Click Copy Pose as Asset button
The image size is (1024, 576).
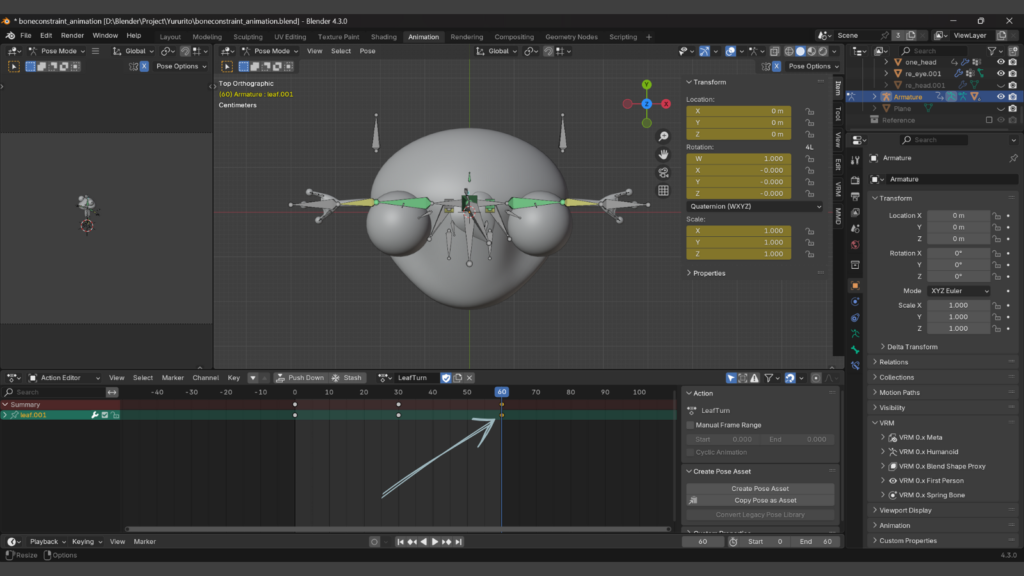point(760,500)
